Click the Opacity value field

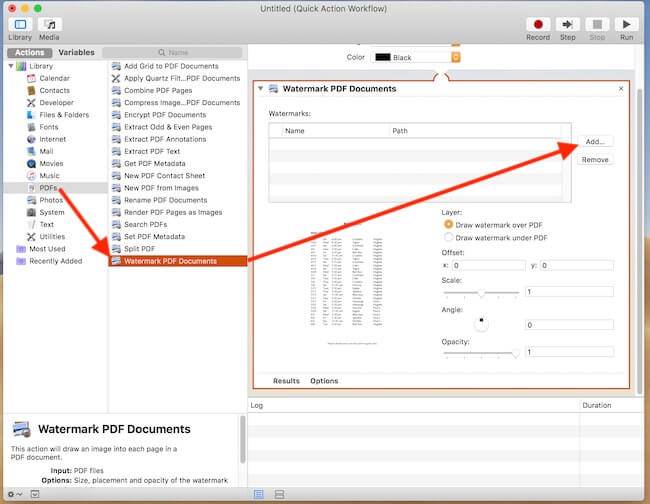pos(569,352)
